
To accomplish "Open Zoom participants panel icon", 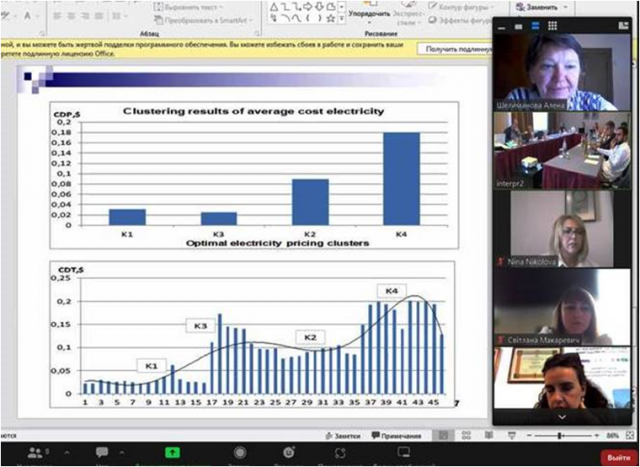I will (36, 452).
